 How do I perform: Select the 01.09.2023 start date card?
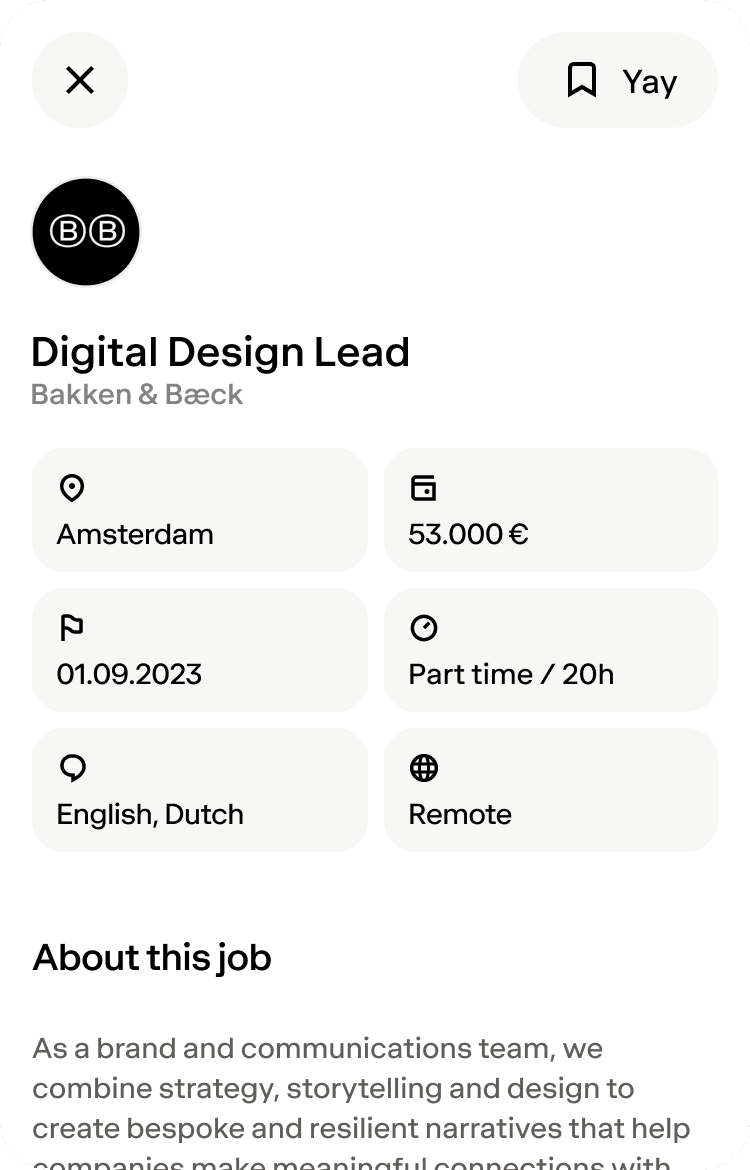pyautogui.click(x=200, y=650)
